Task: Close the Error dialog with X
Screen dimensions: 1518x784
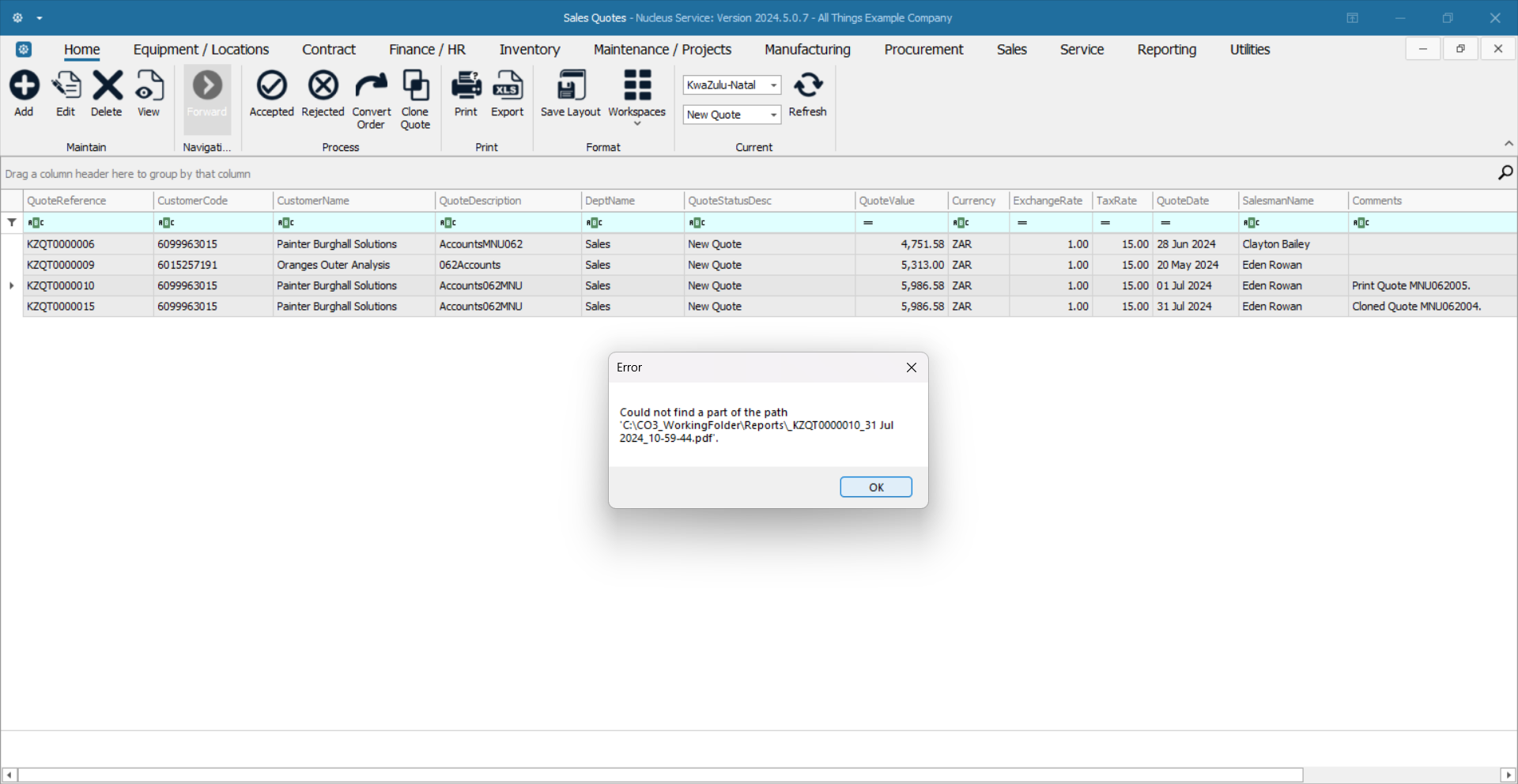Action: 912,367
